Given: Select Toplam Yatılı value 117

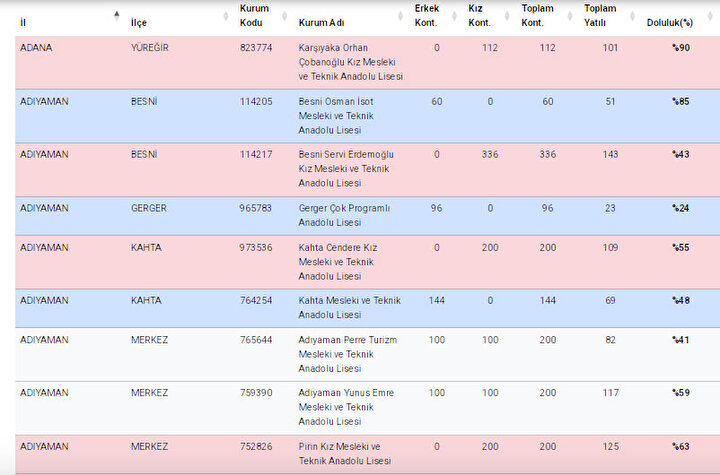Looking at the screenshot, I should (610, 393).
